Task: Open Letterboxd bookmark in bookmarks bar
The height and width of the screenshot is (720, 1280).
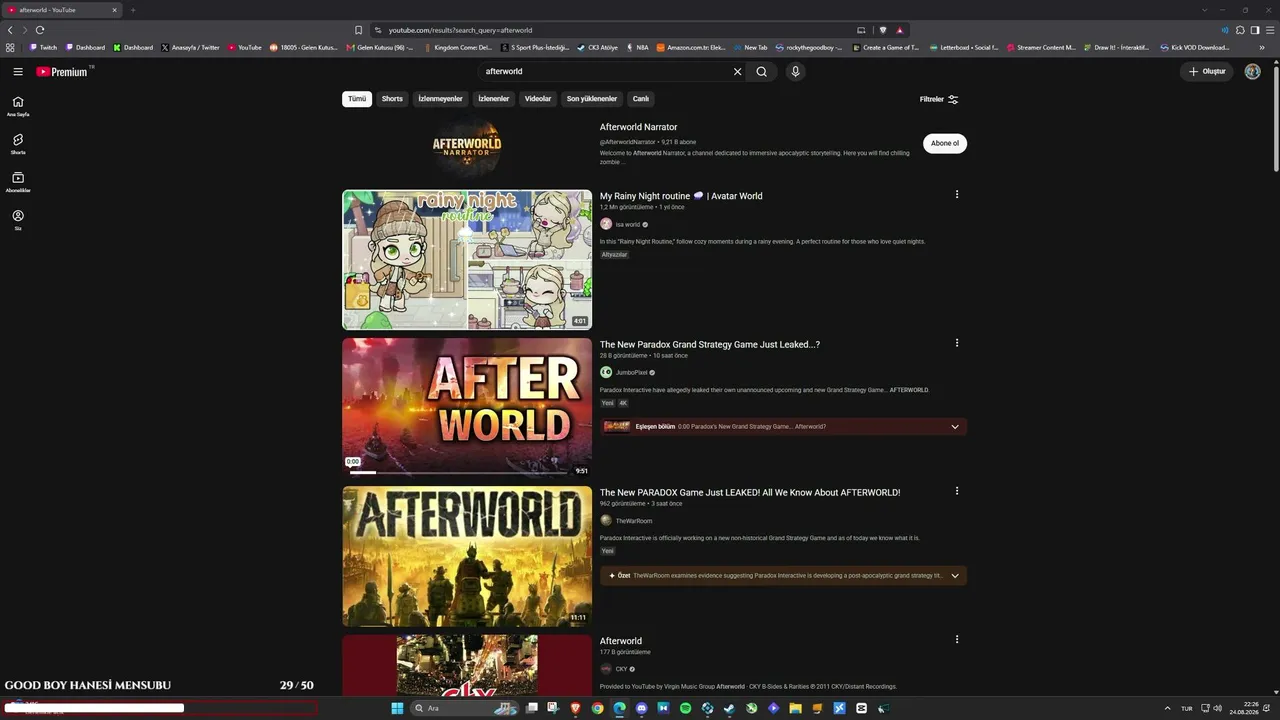Action: click(964, 47)
